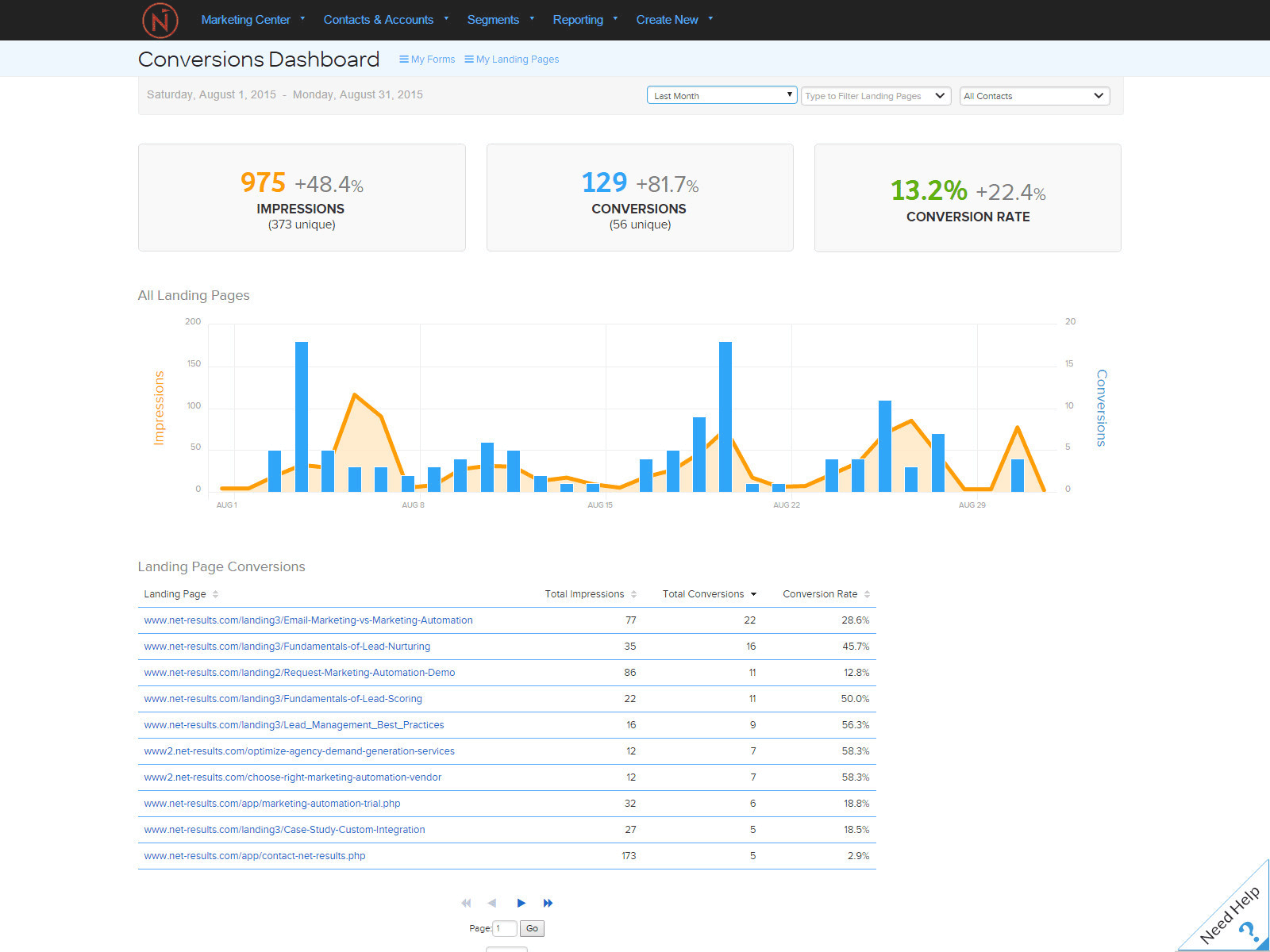Sort by the Landing Page column arrows

[215, 594]
